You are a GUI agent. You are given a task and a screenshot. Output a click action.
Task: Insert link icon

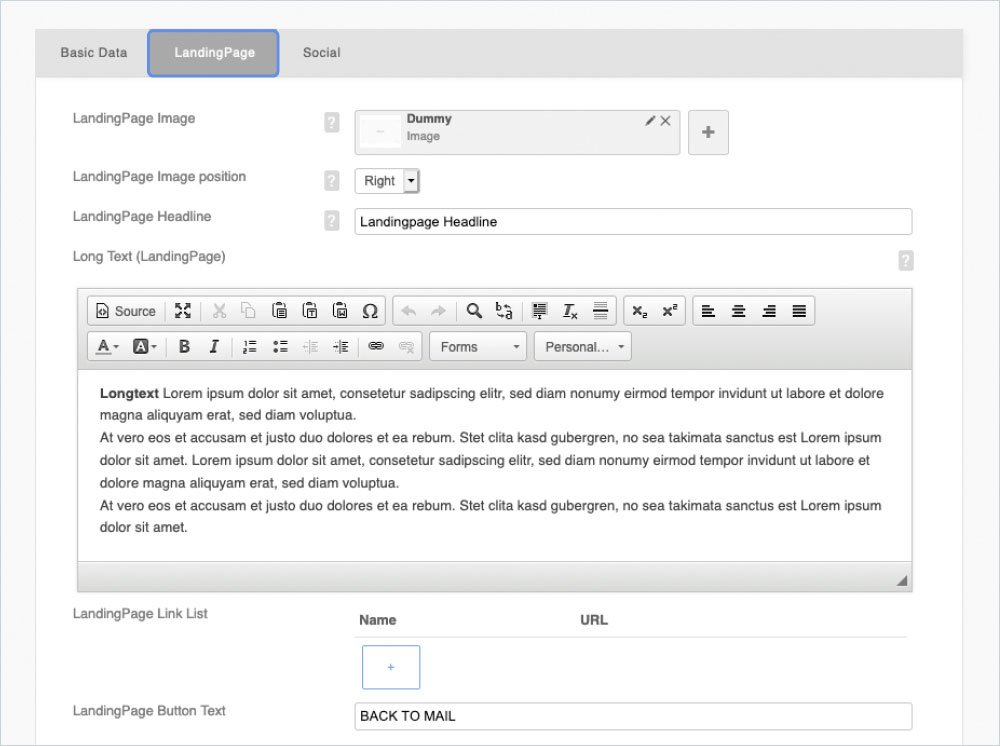(x=376, y=347)
